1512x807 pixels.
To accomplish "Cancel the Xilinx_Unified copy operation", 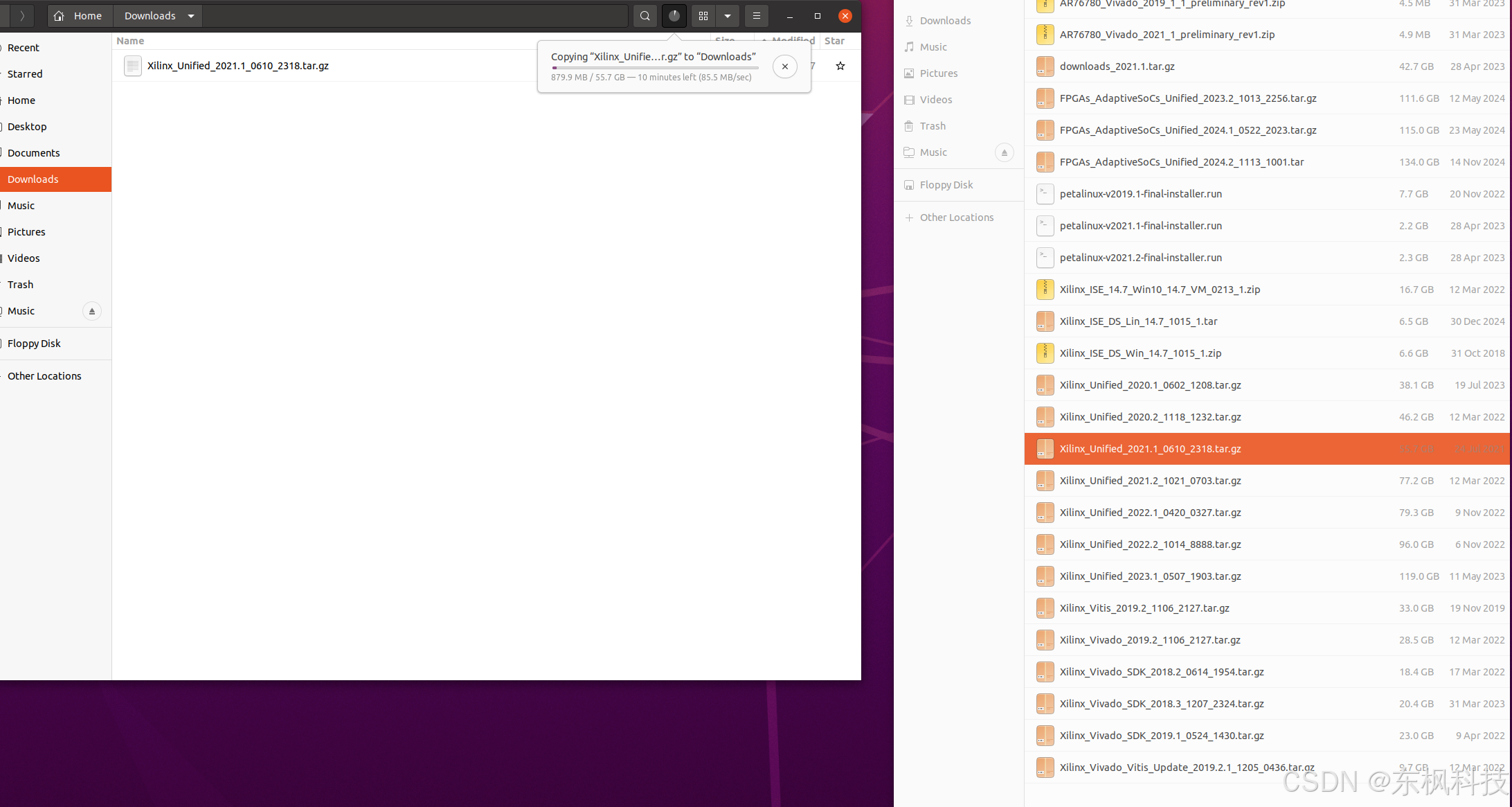I will point(784,66).
